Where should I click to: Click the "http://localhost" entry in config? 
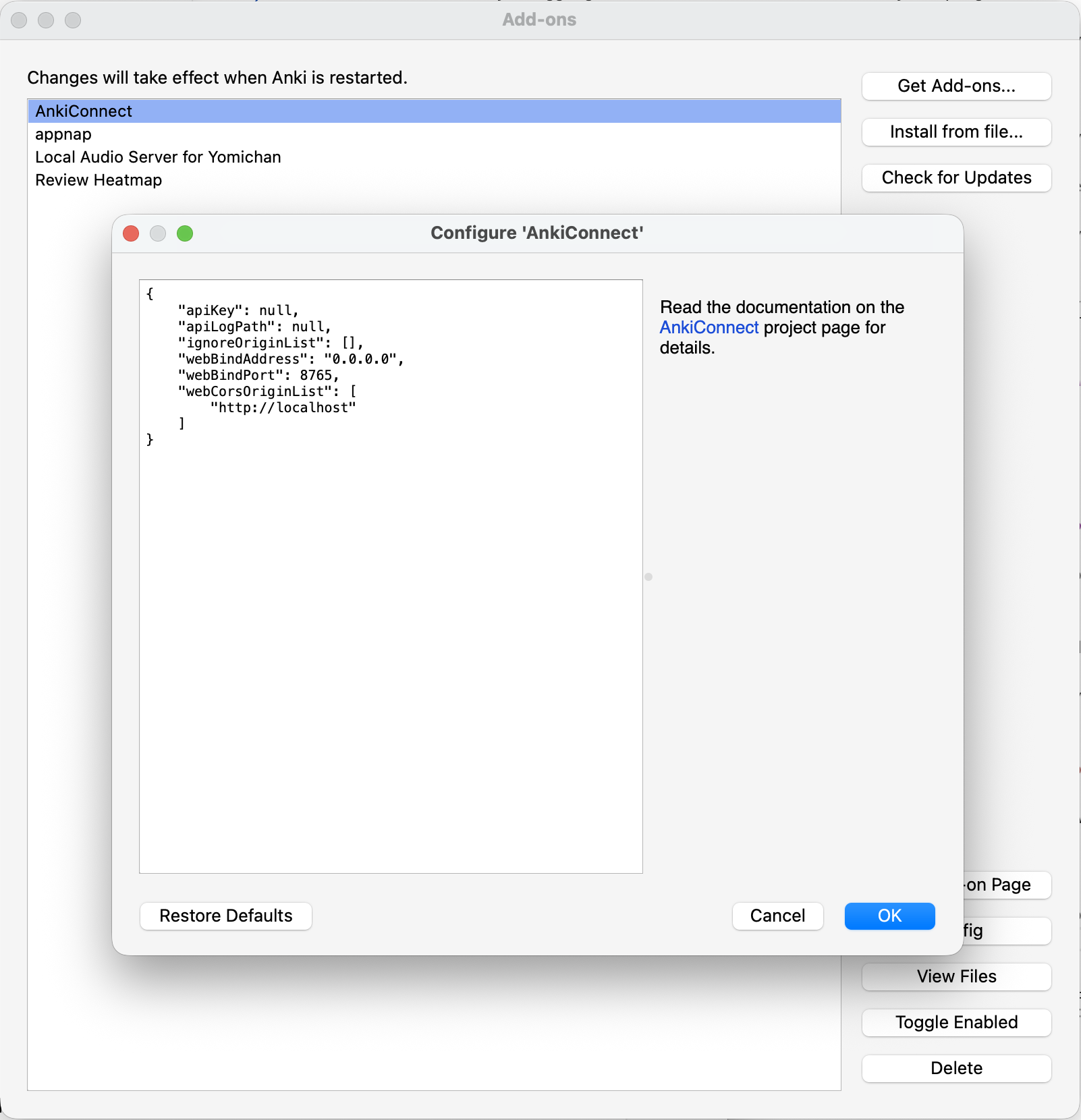(x=283, y=408)
